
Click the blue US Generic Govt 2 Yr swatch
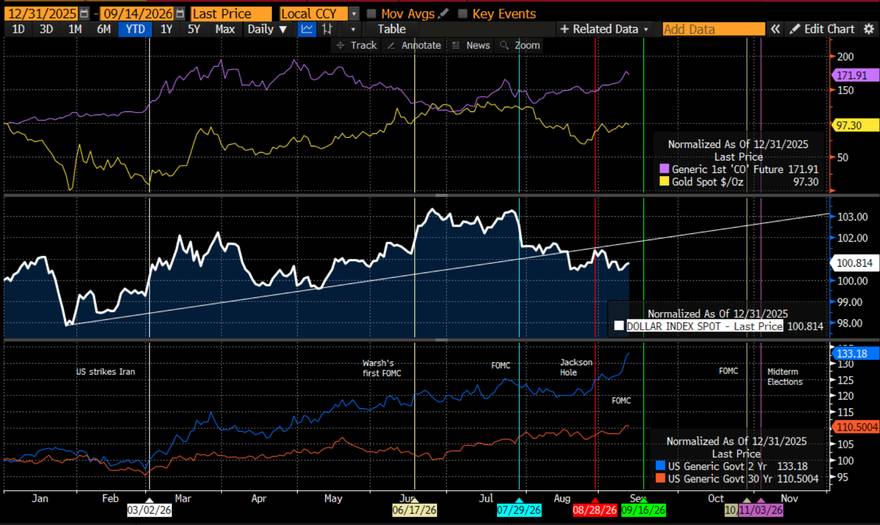coord(660,466)
